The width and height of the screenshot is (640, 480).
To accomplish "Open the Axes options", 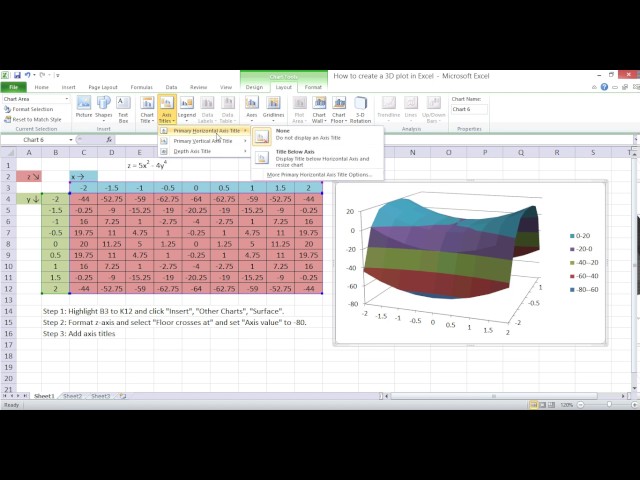I will click(251, 109).
